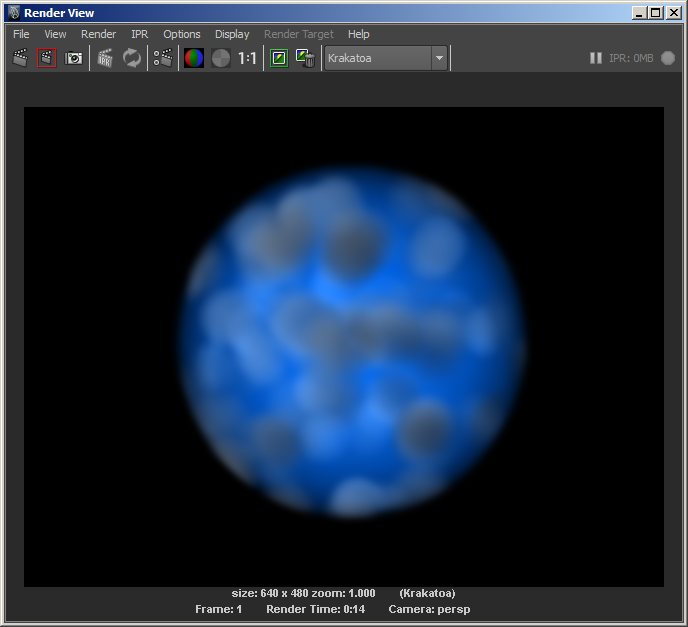This screenshot has height=627, width=688.
Task: Open the Krakatoa renderer dropdown
Action: point(386,58)
